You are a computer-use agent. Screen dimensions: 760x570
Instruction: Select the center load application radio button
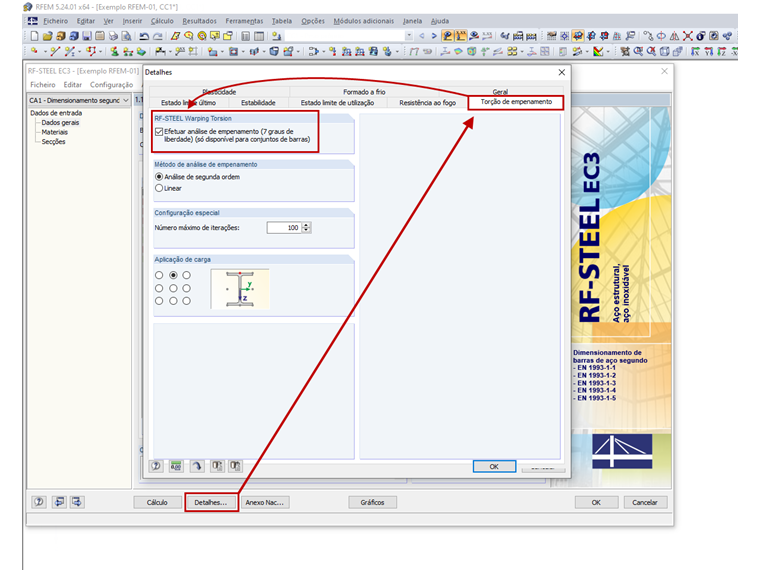[173, 288]
